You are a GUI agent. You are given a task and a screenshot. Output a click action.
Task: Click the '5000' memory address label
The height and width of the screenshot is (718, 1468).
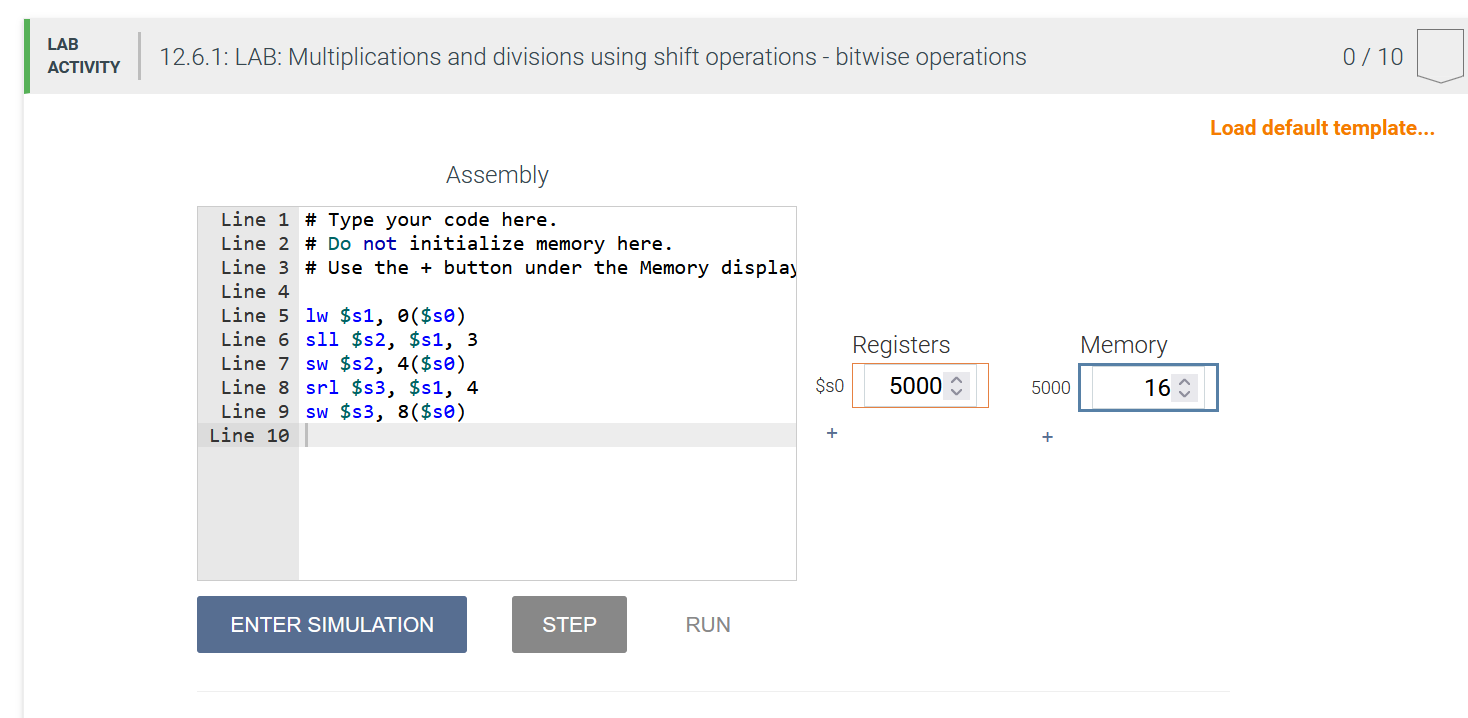click(1051, 388)
